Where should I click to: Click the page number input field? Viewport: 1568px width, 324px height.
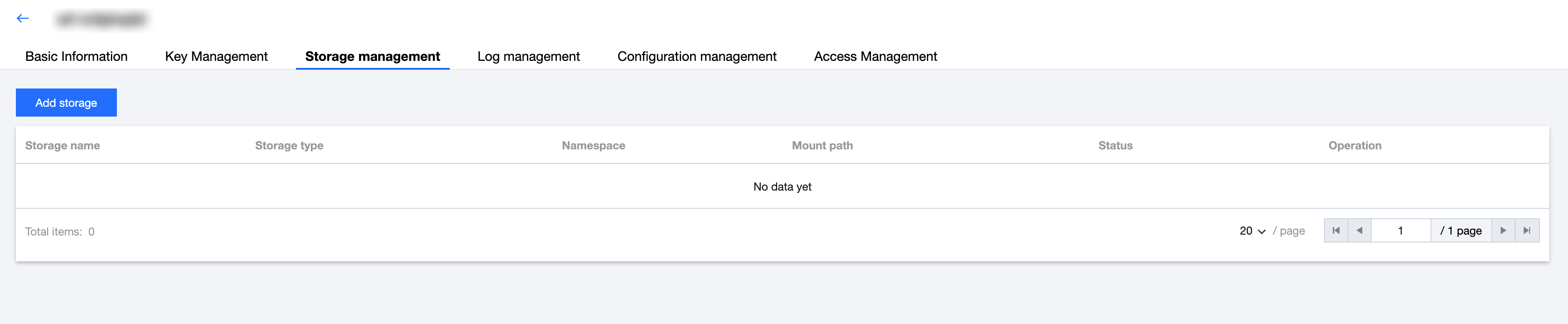(1400, 231)
